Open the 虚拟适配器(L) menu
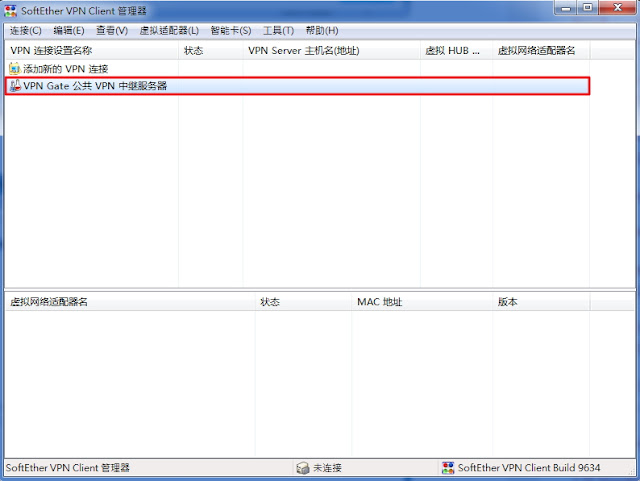This screenshot has width=640, height=481. click(x=169, y=31)
